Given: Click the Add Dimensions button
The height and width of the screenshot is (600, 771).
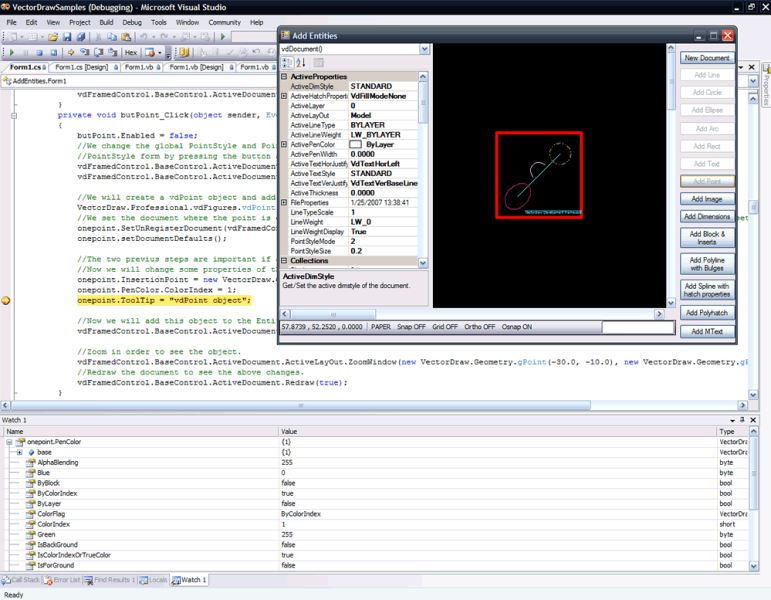Looking at the screenshot, I should pyautogui.click(x=707, y=216).
